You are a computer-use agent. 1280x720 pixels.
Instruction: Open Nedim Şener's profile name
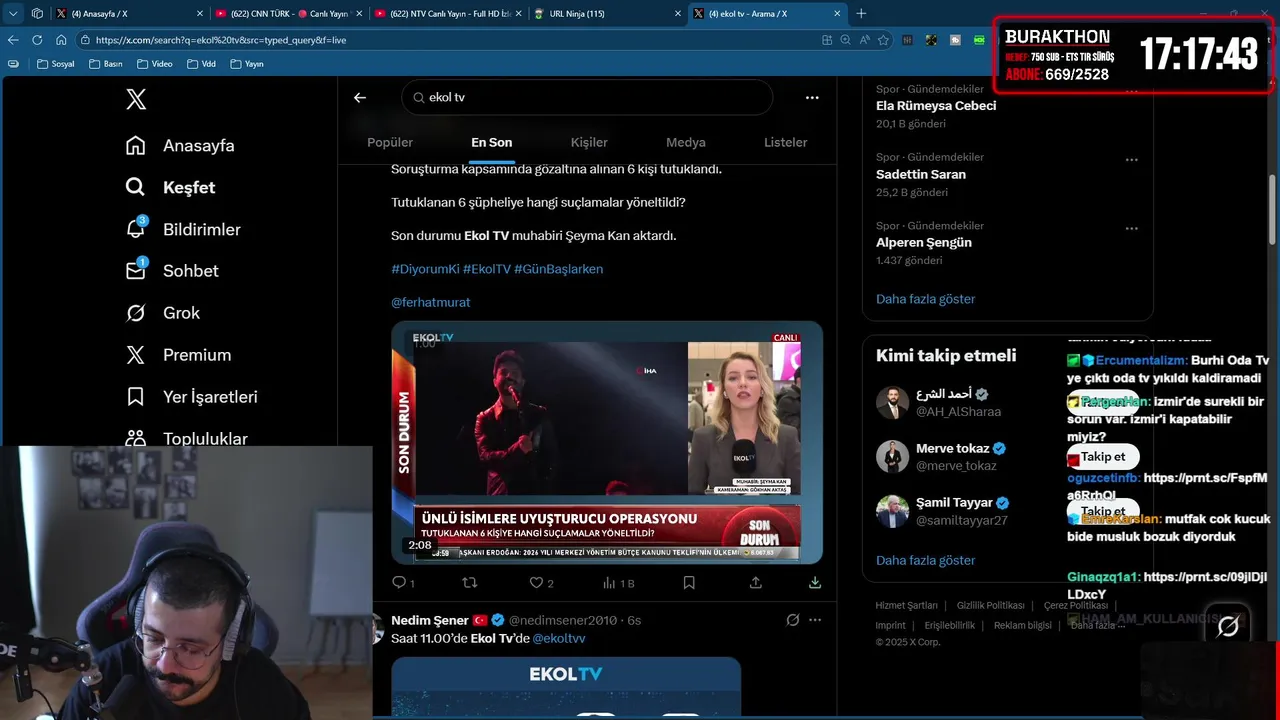[430, 620]
